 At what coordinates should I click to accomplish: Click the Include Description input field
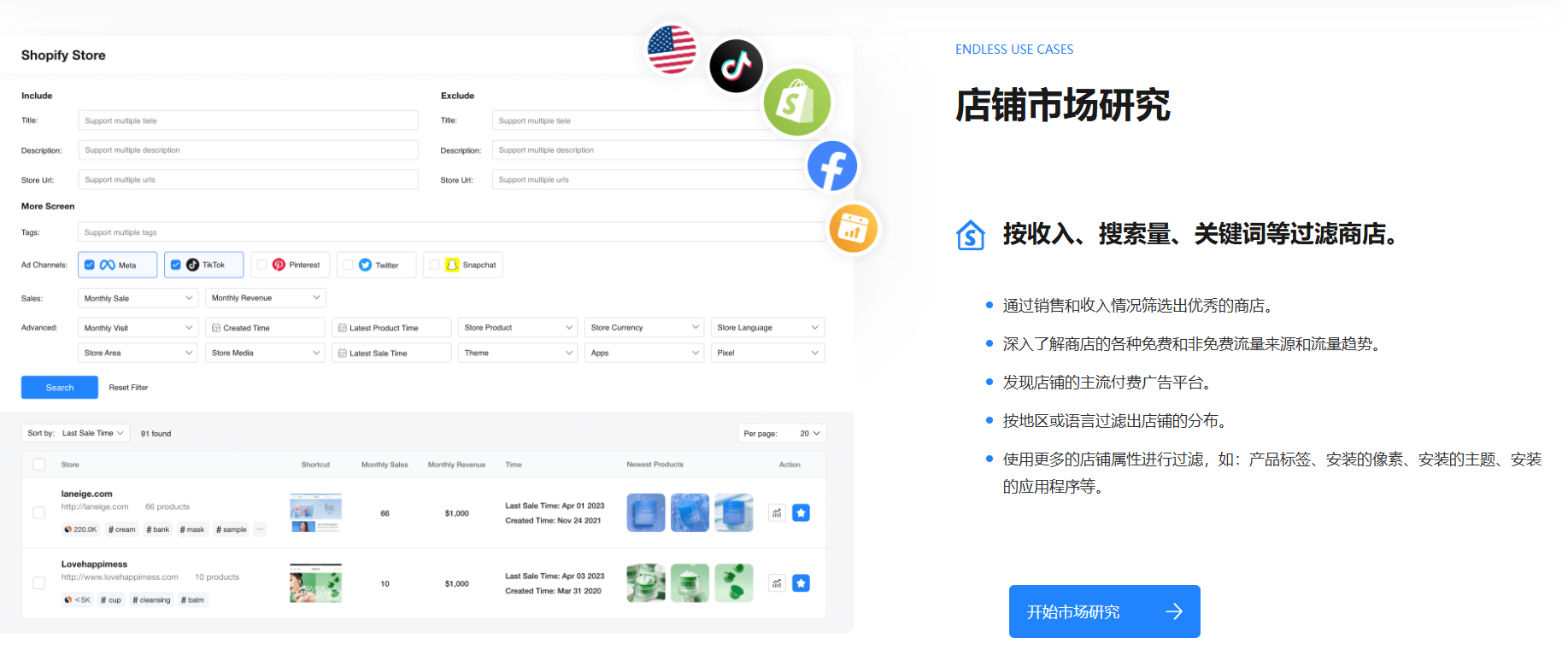point(248,150)
